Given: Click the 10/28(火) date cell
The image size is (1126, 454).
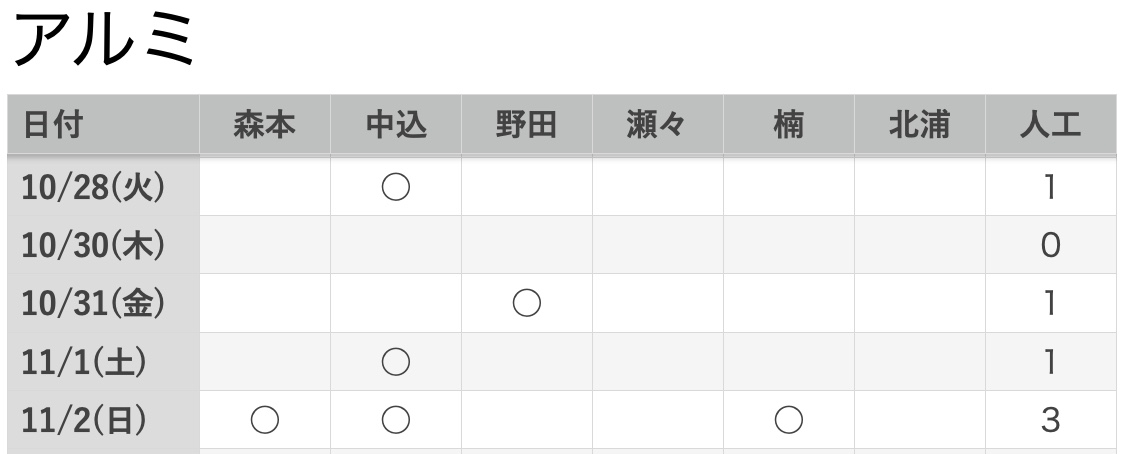Looking at the screenshot, I should pyautogui.click(x=93, y=187).
